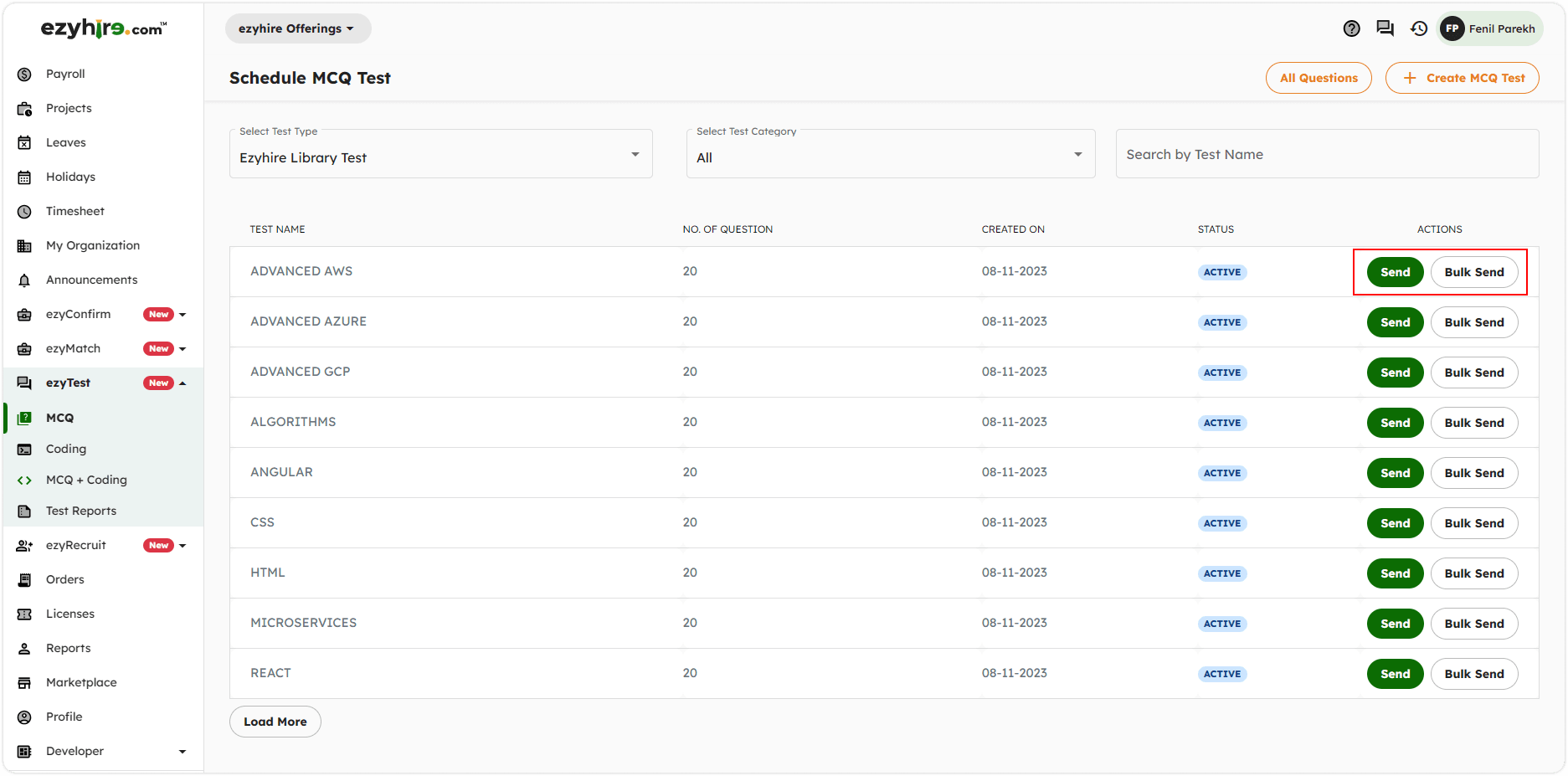Bulk Send the HTML test
Viewport: 1568px width, 776px height.
pos(1474,573)
